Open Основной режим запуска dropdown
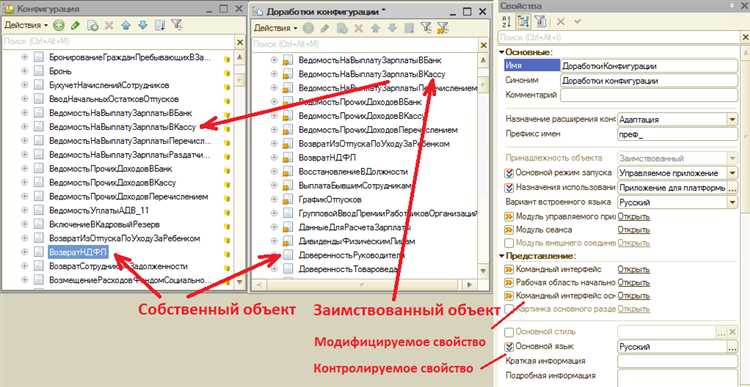Image resolution: width=750 pixels, height=387 pixels. 732,173
